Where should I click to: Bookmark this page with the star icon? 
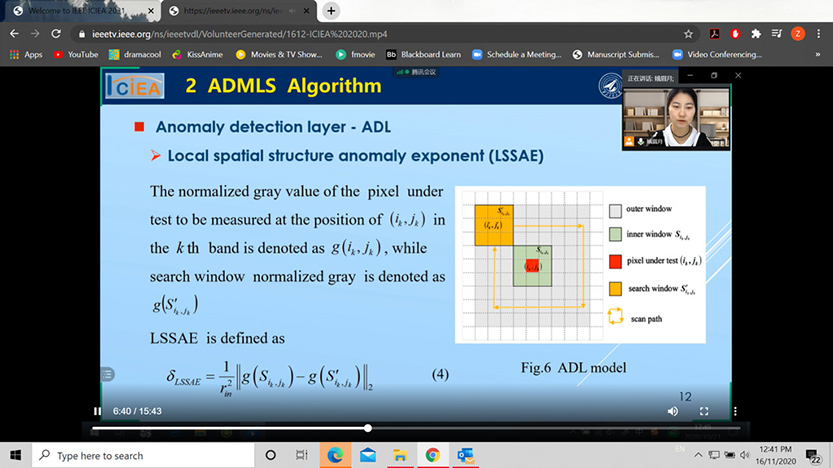pyautogui.click(x=688, y=34)
